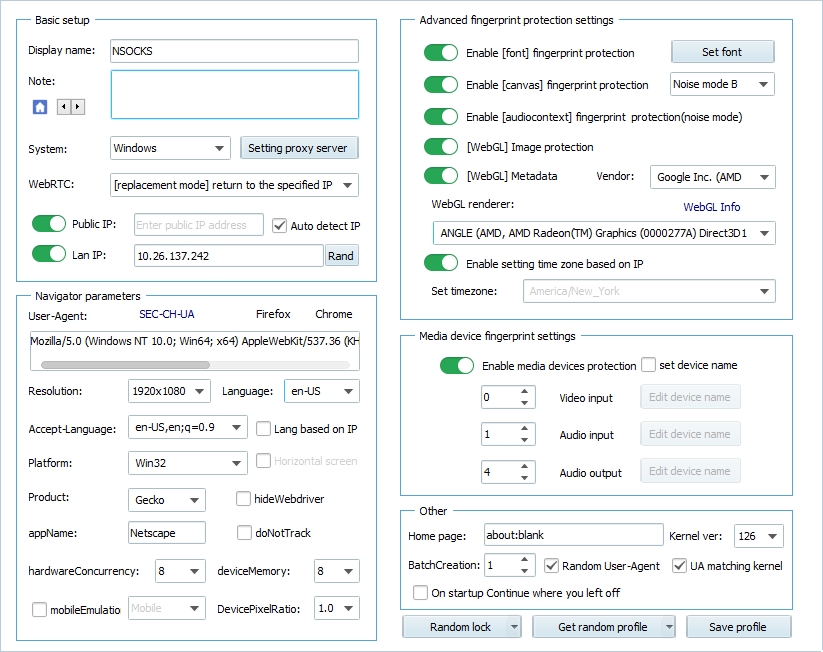Click the Home page about:blank field

(574, 535)
